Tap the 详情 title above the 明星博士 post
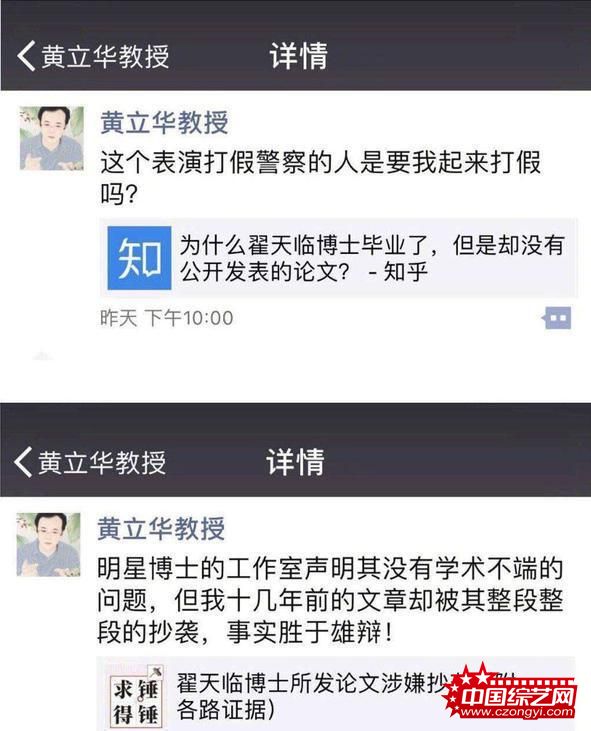 pyautogui.click(x=295, y=462)
